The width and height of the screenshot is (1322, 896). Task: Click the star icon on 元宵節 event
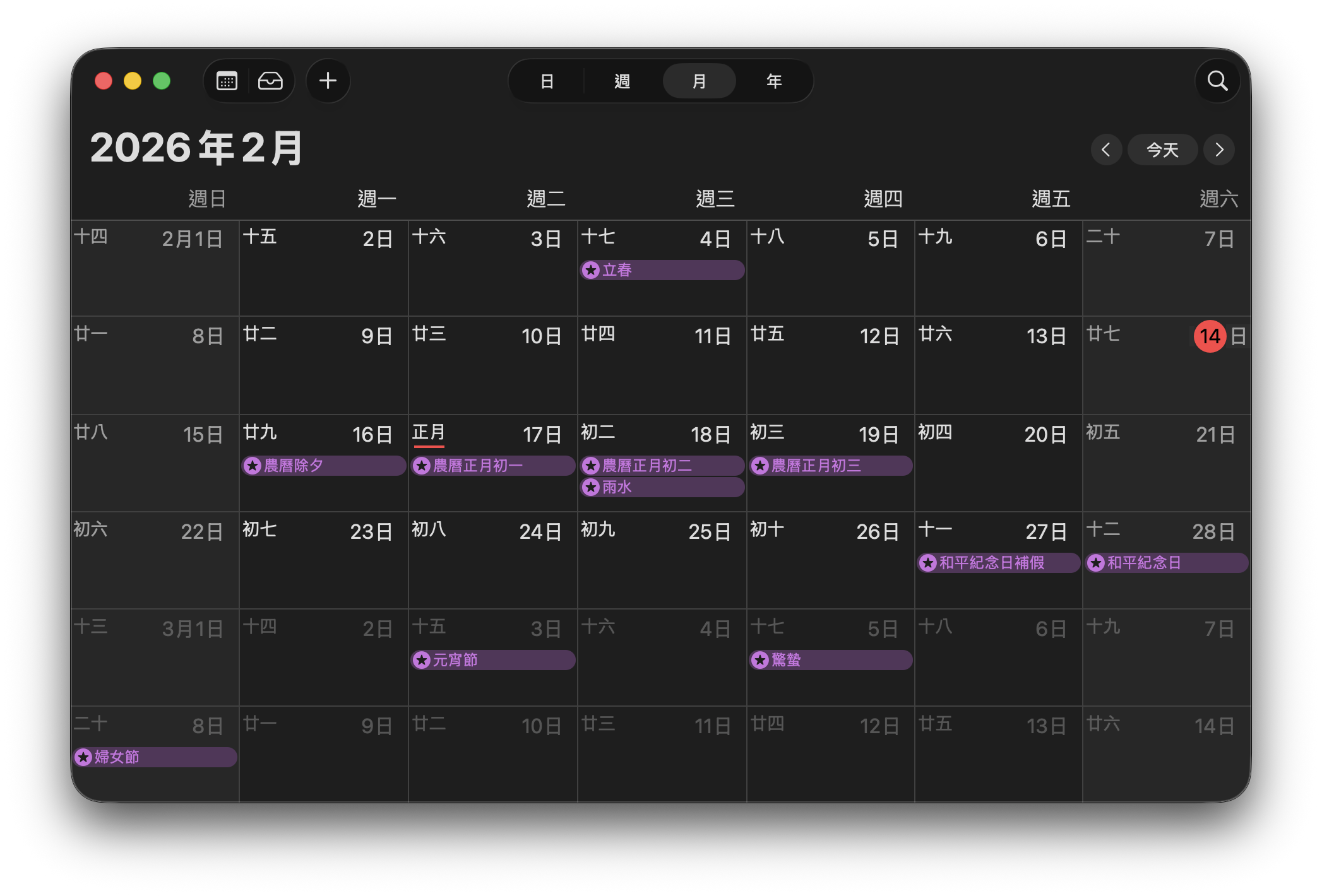point(422,660)
